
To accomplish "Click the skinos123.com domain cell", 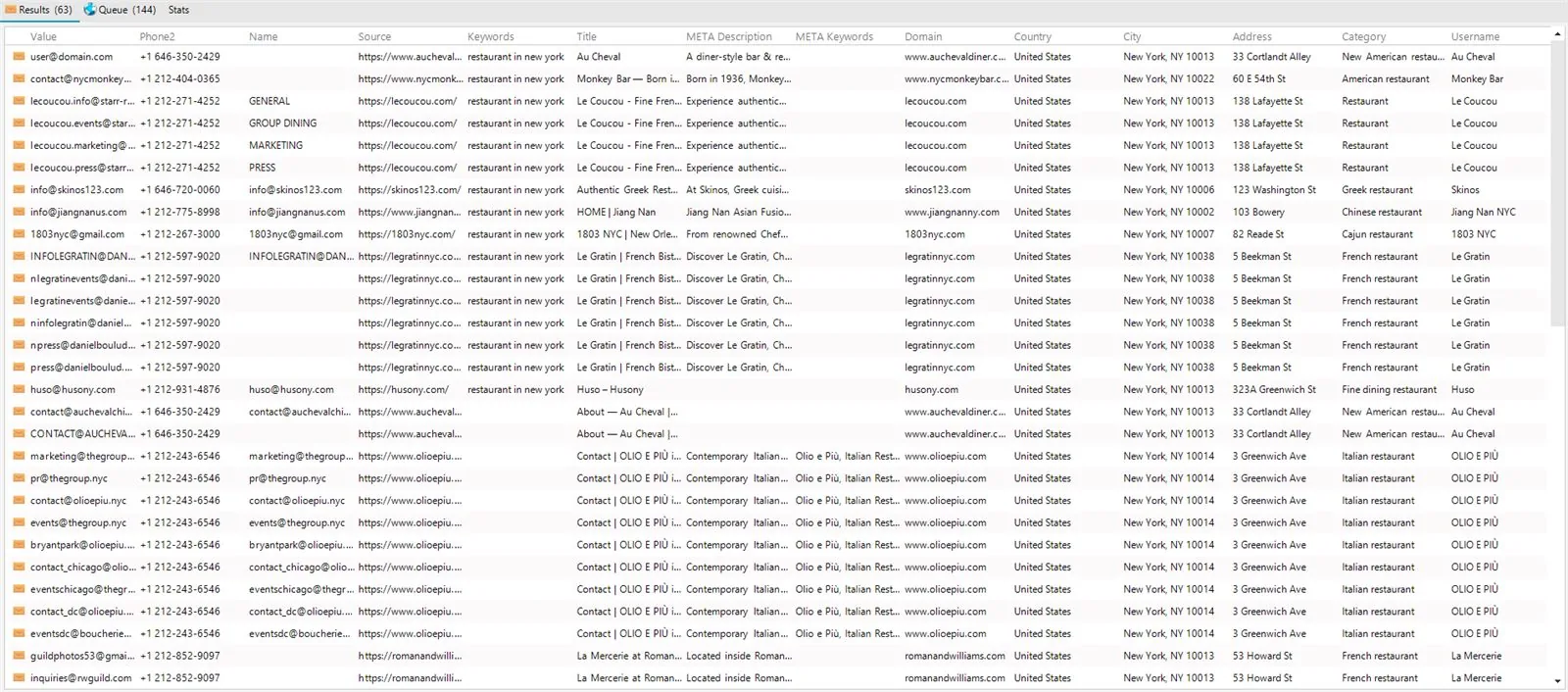I will [937, 190].
